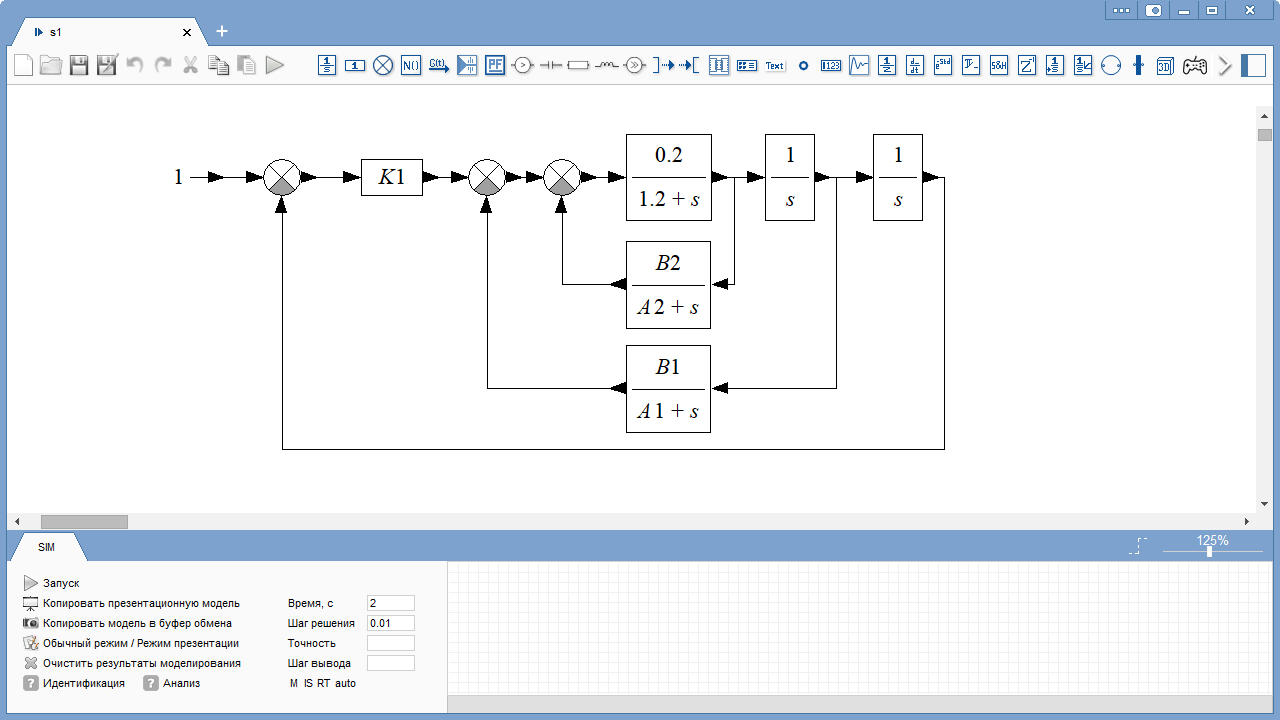Viewport: 1280px width, 720px height.
Task: Click the Шаг вывода input field
Action: 391,663
